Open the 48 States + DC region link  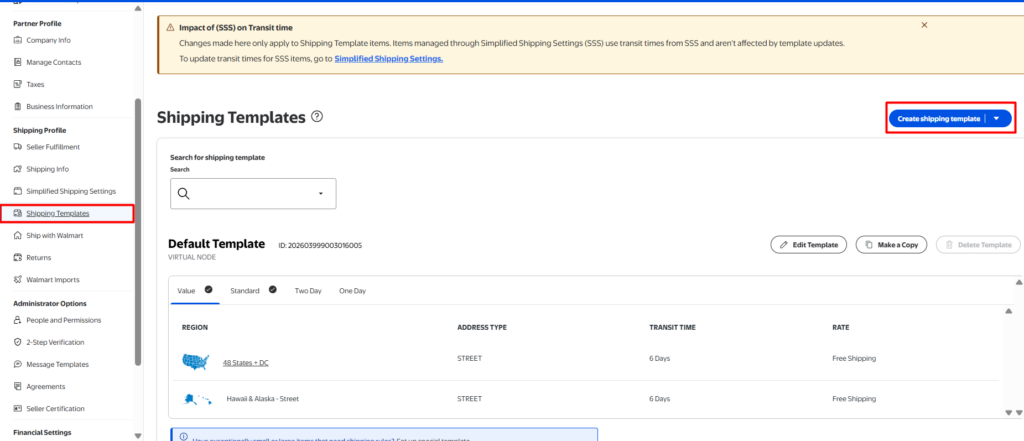[246, 363]
